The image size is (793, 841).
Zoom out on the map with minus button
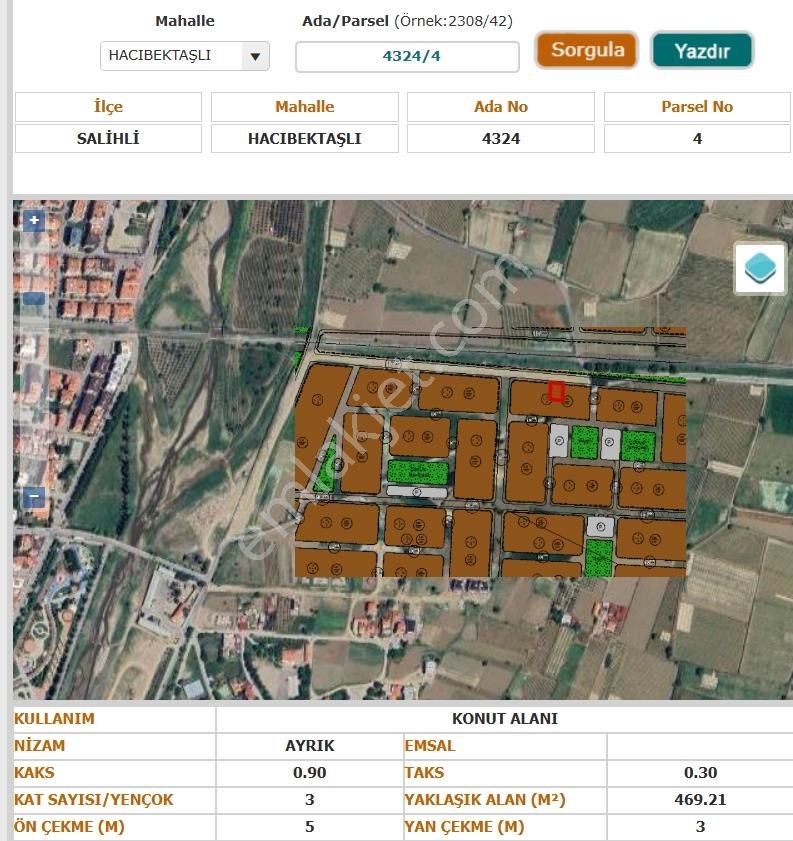click(x=34, y=497)
